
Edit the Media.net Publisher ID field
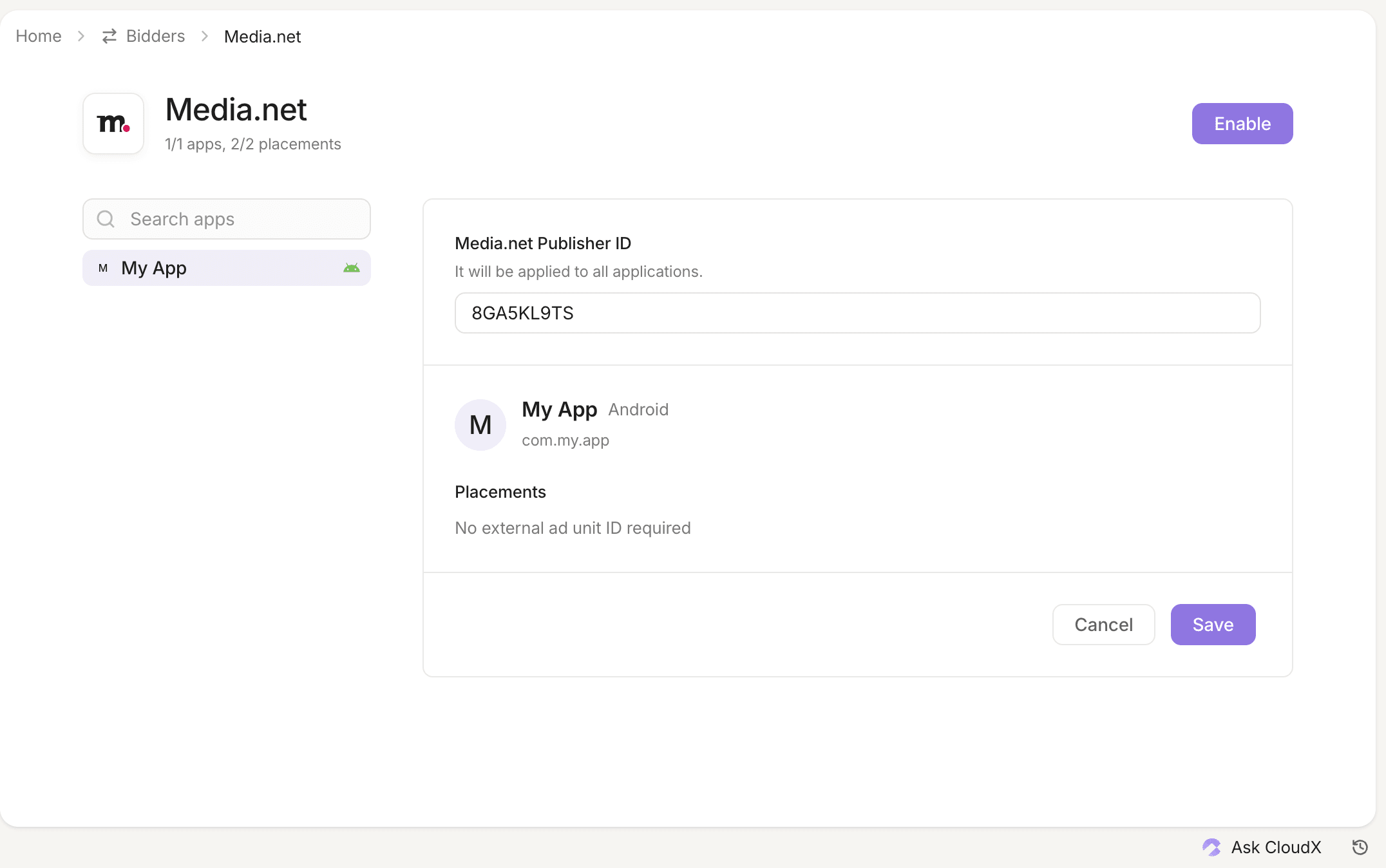(x=857, y=313)
